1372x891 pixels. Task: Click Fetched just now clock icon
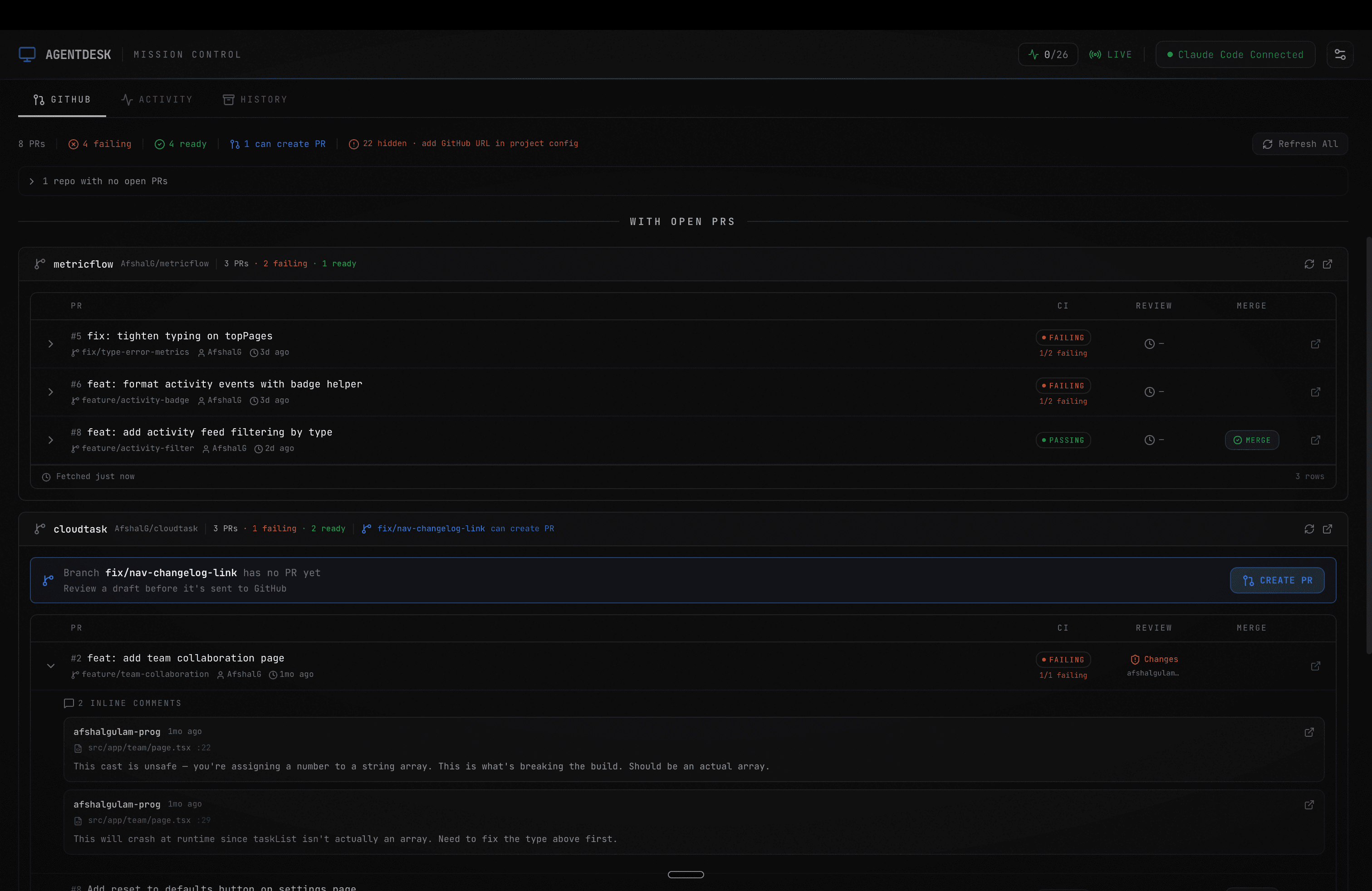pos(46,477)
